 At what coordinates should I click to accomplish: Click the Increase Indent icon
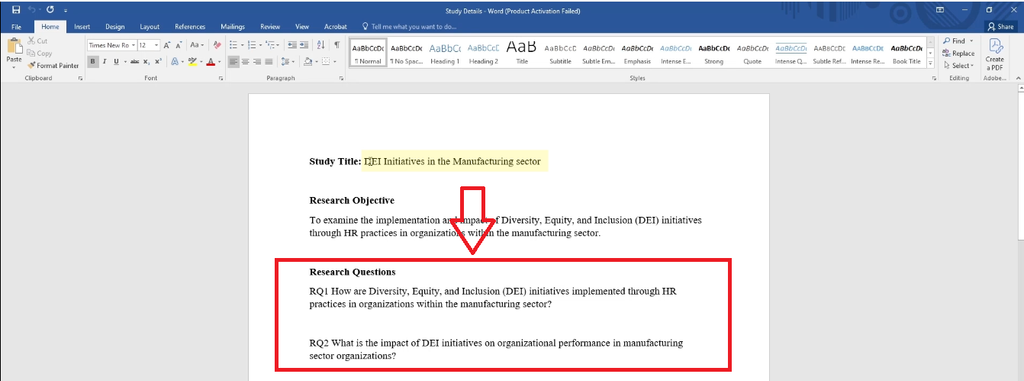click(x=305, y=45)
